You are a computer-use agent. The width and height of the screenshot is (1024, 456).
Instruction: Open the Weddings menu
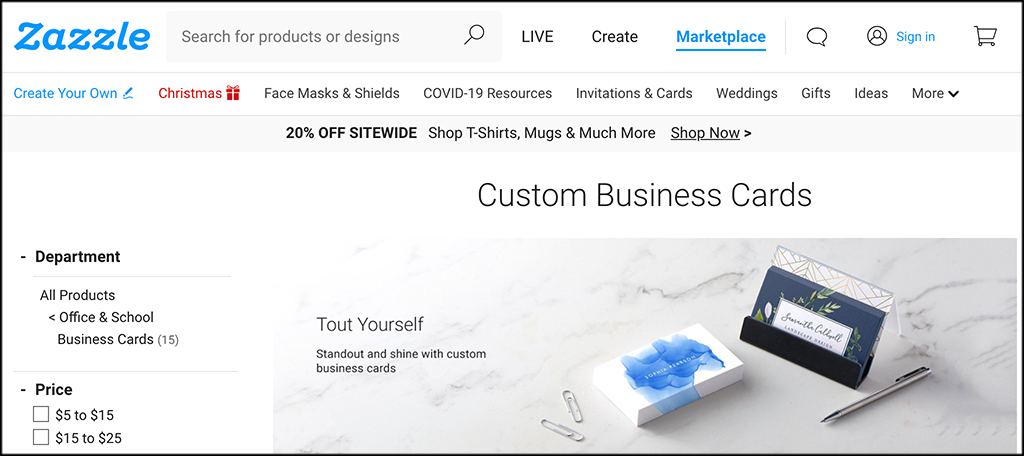click(x=746, y=93)
